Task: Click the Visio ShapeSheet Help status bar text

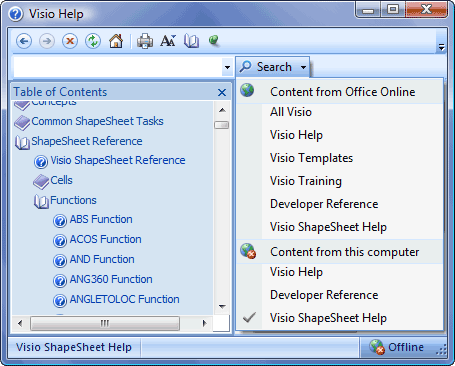Action: pyautogui.click(x=74, y=347)
